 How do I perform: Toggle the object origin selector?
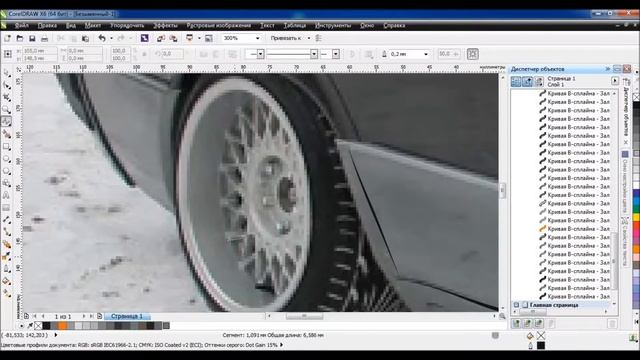coord(8,54)
